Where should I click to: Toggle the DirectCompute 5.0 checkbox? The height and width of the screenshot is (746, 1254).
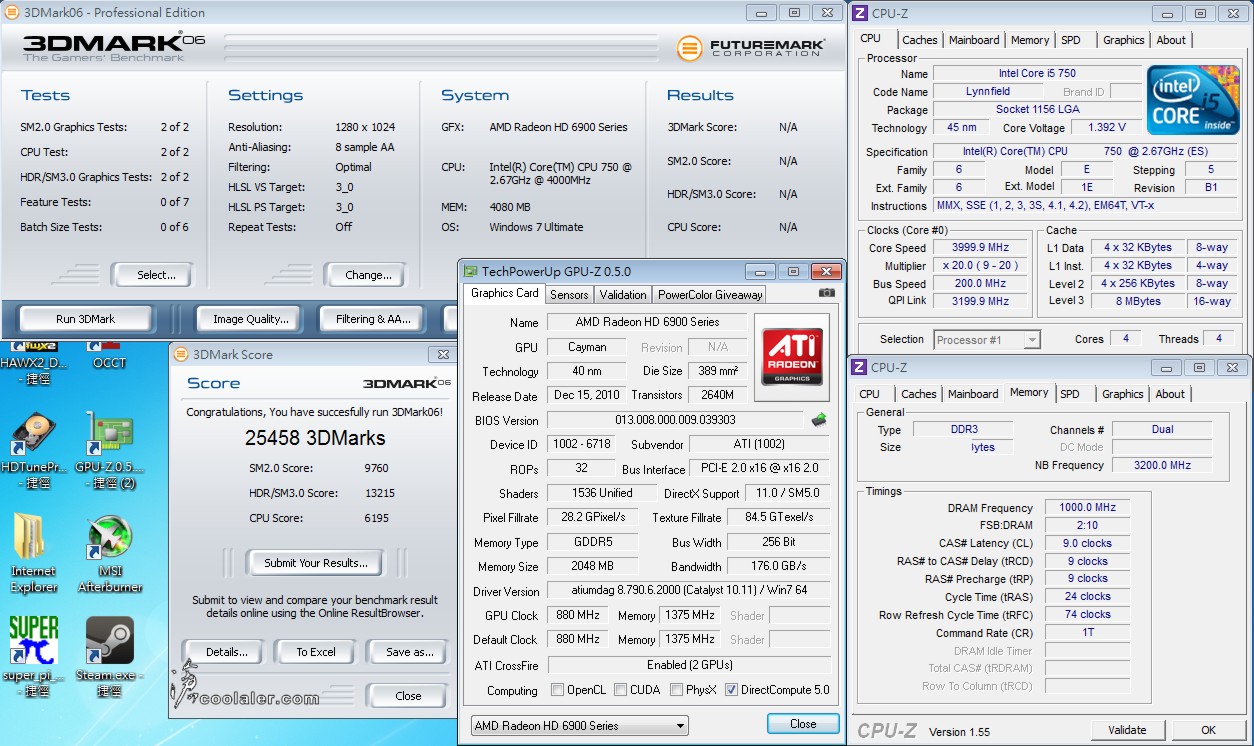point(732,690)
